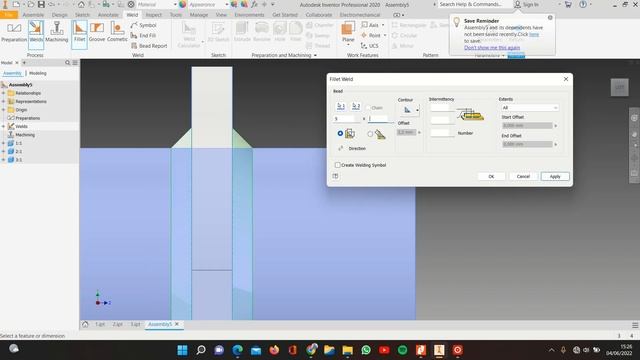
Task: Click OK in Fillet Weld dialog
Action: [x=491, y=176]
